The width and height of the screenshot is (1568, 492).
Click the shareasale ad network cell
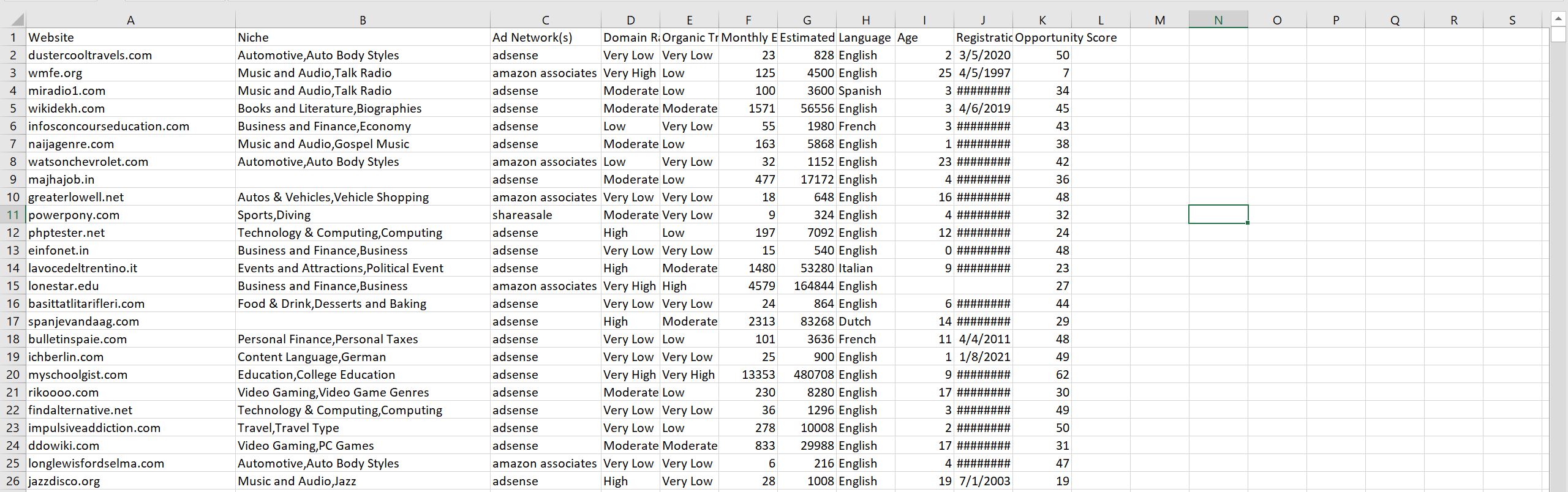coord(545,215)
